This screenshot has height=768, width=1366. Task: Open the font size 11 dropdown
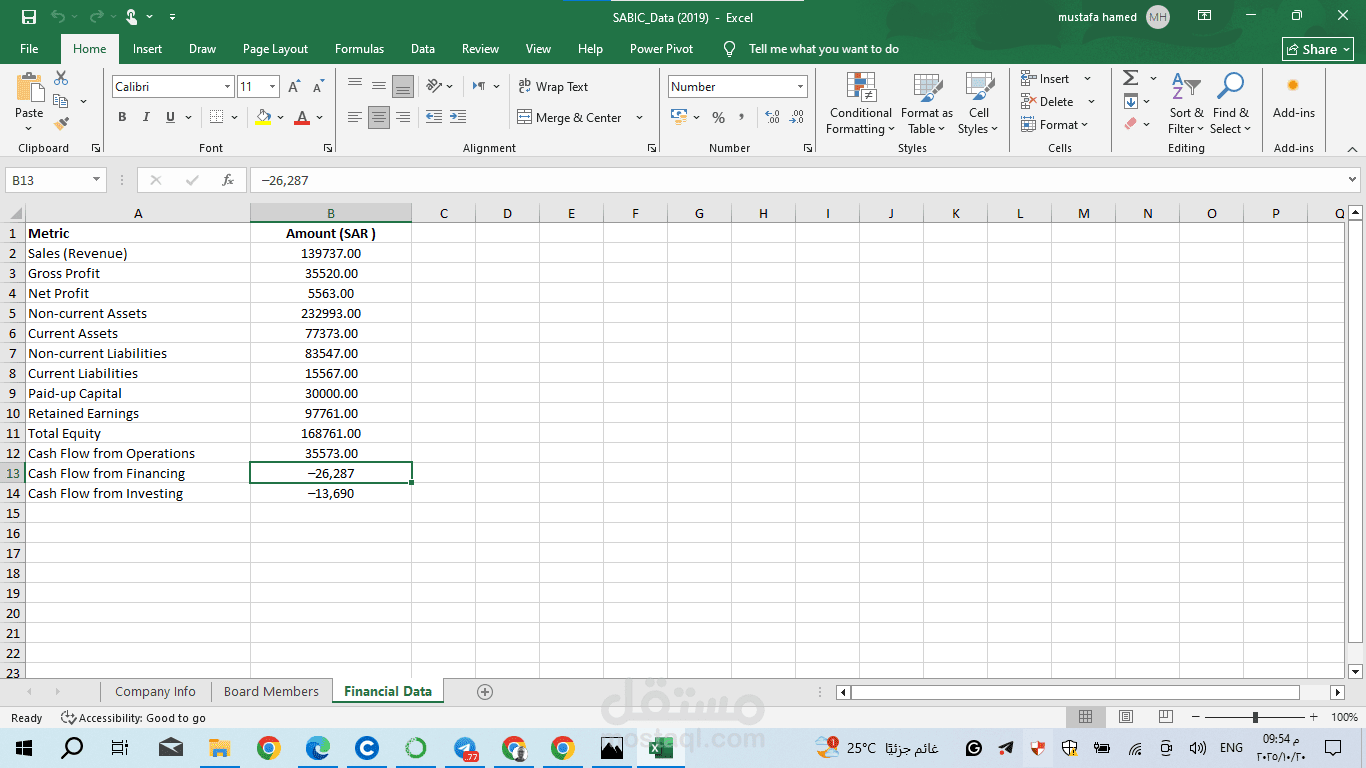tap(273, 87)
